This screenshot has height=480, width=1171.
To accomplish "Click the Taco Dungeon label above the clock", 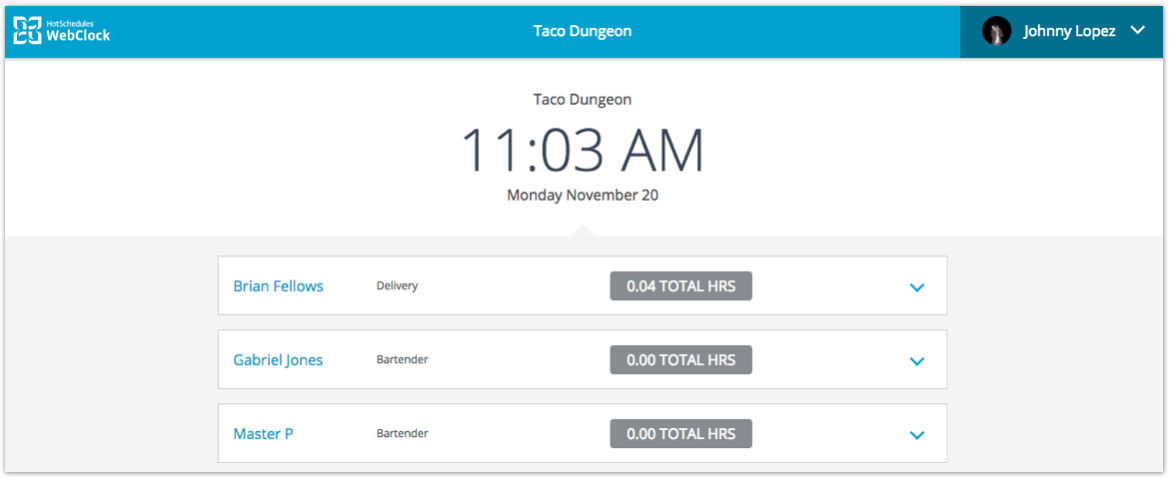I will pyautogui.click(x=583, y=99).
